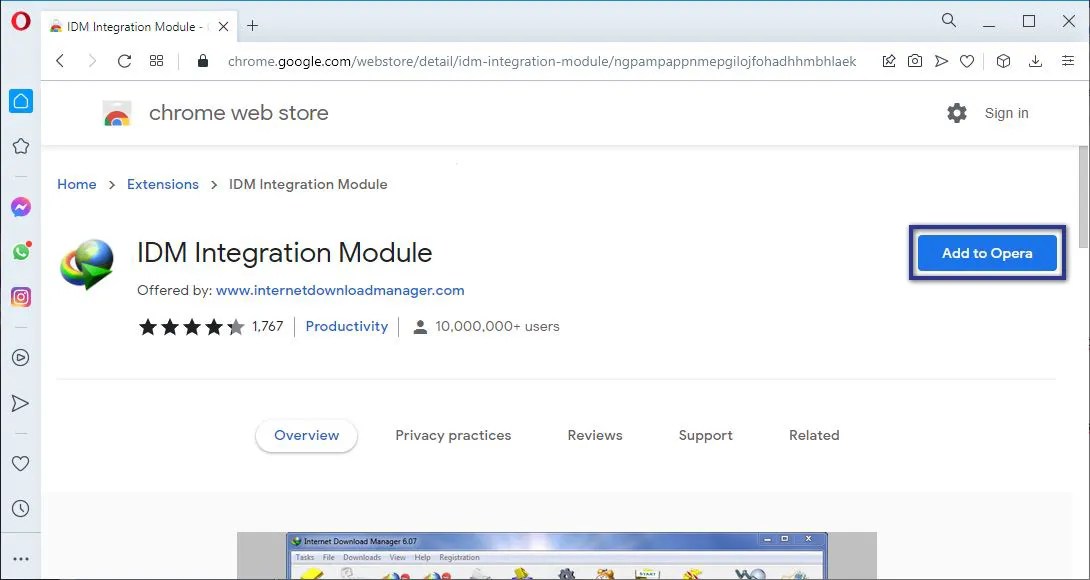Go to Extensions breadcrumb link

(x=163, y=184)
